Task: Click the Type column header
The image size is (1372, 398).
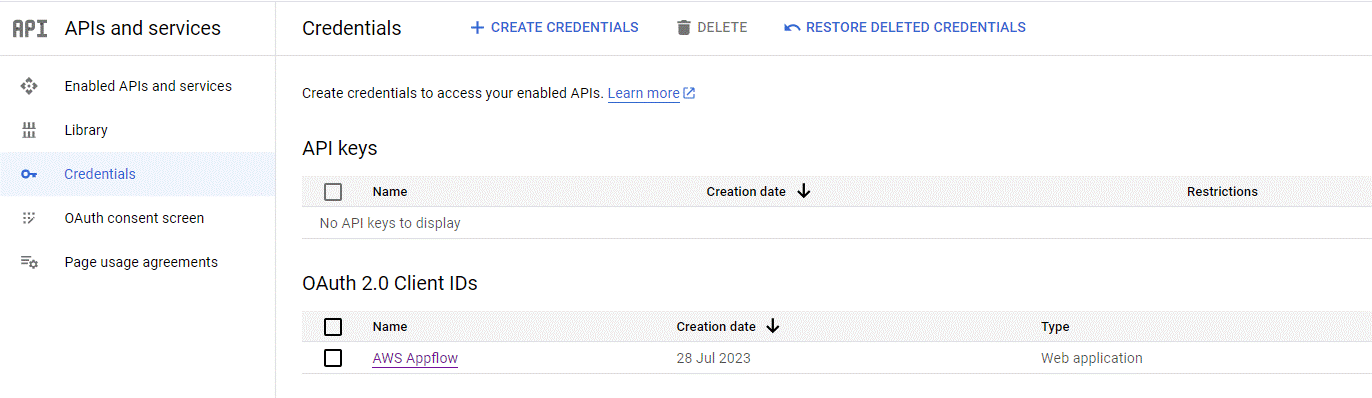Action: click(1055, 327)
